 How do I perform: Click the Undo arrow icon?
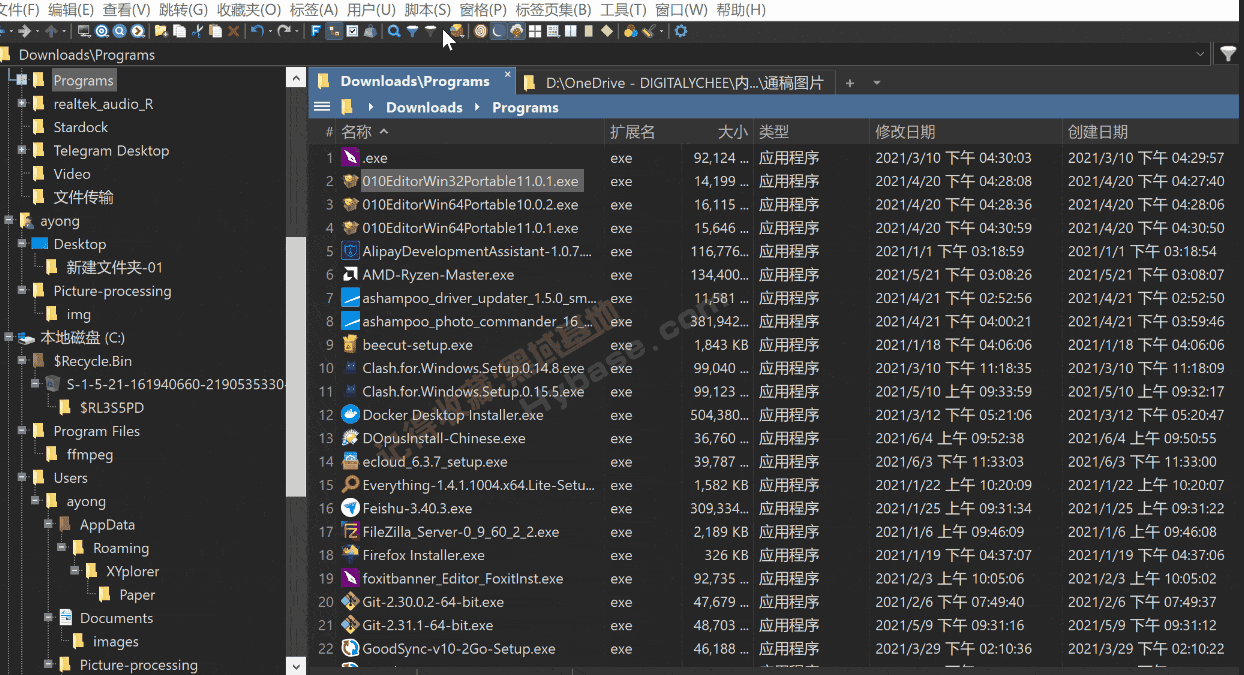coord(257,31)
